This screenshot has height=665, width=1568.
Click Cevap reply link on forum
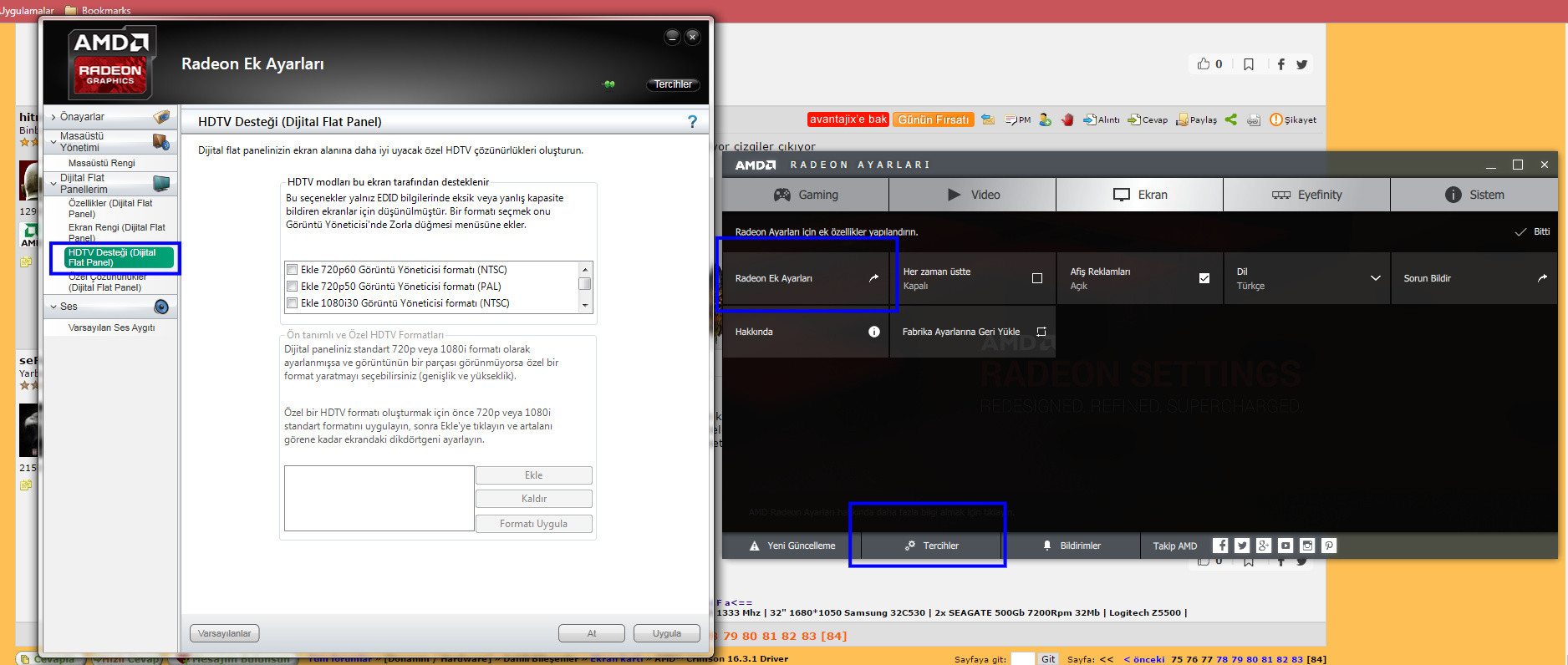[x=1148, y=120]
